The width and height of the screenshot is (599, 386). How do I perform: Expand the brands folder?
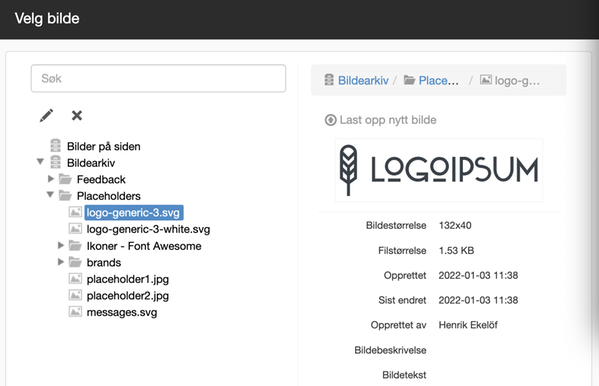60,261
